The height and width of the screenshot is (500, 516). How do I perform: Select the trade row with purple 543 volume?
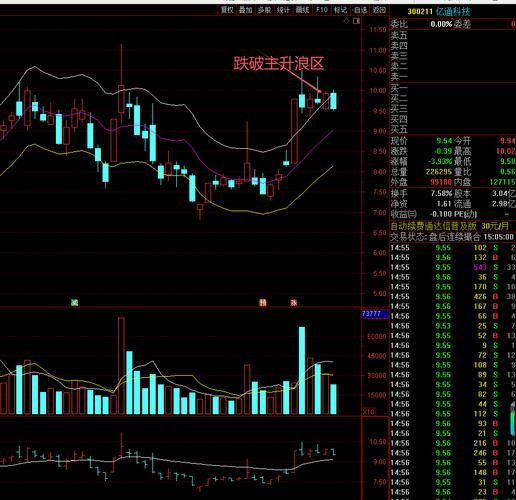click(453, 267)
